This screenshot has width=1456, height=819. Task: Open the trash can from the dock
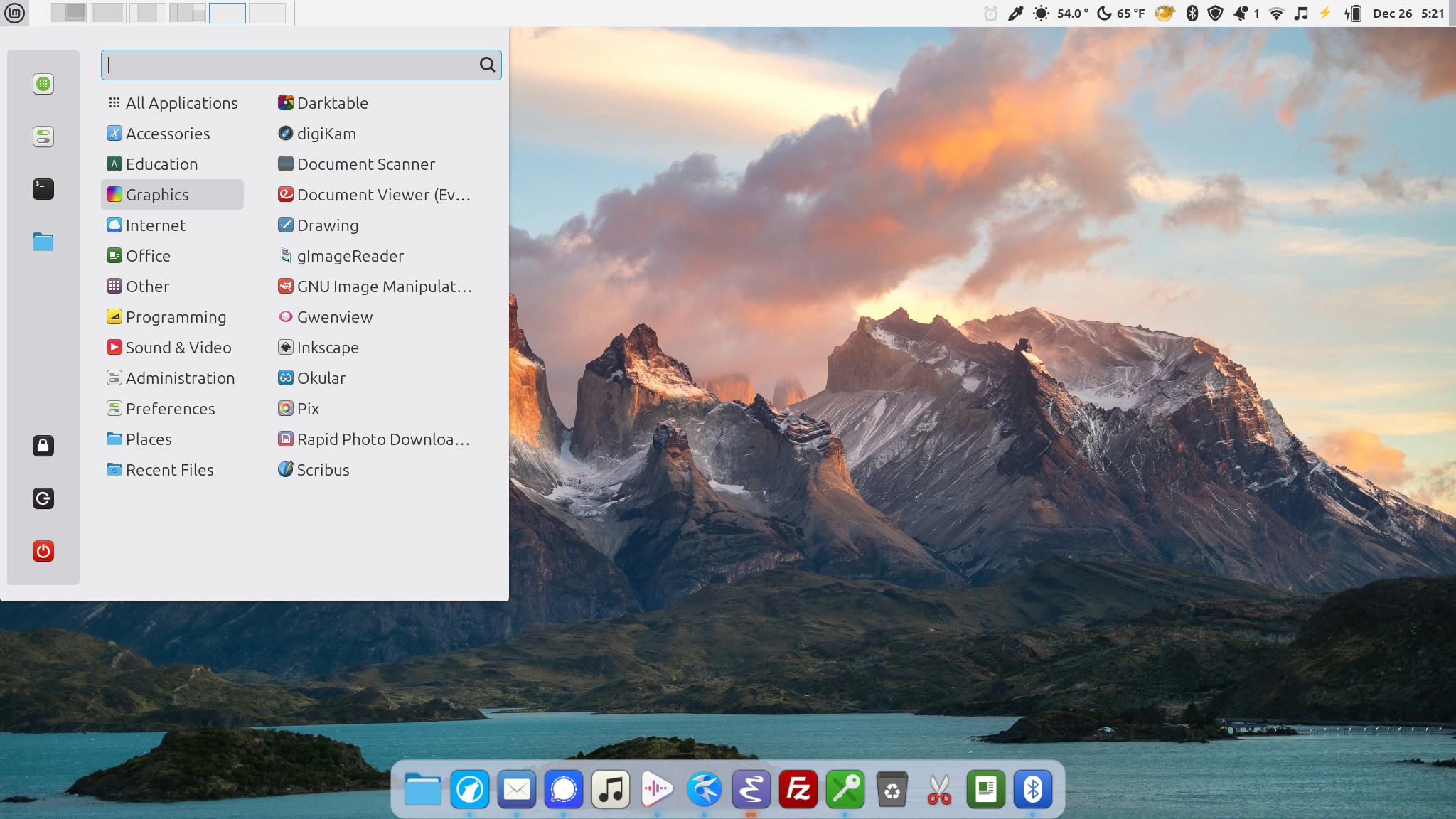tap(893, 788)
